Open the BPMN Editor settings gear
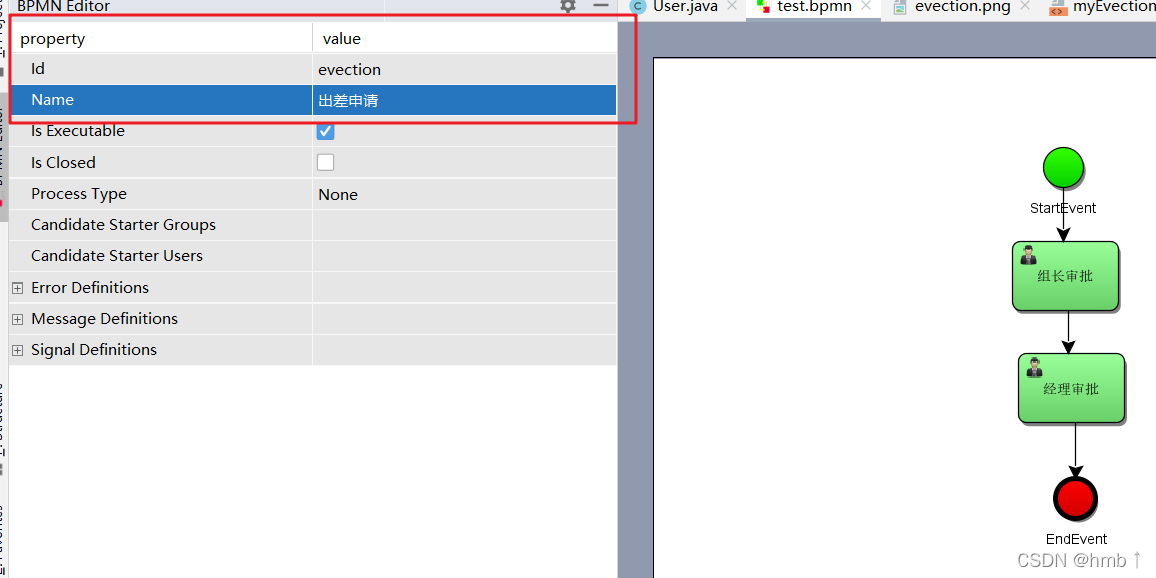 (567, 6)
